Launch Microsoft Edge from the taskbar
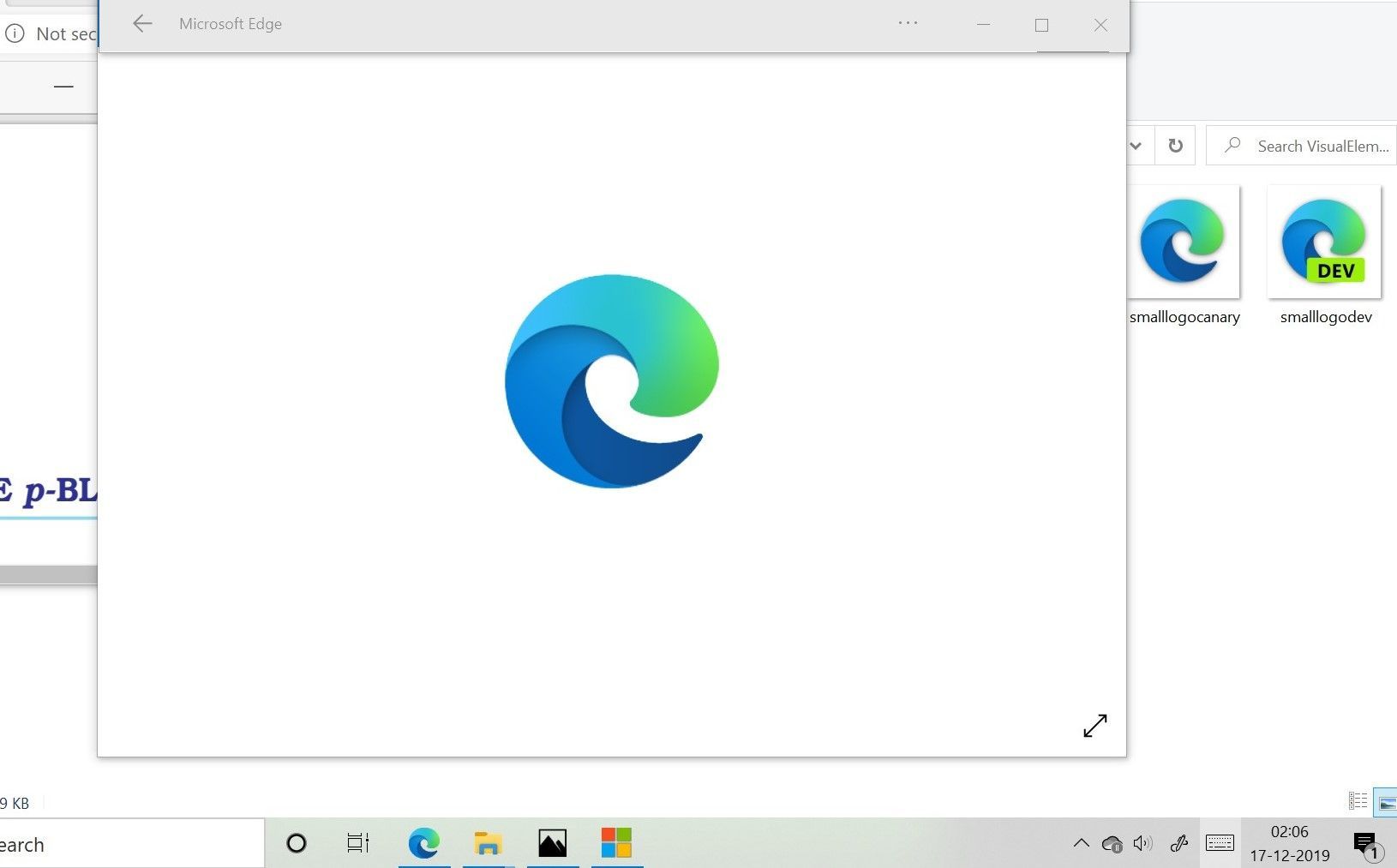The width and height of the screenshot is (1397, 868). point(424,843)
